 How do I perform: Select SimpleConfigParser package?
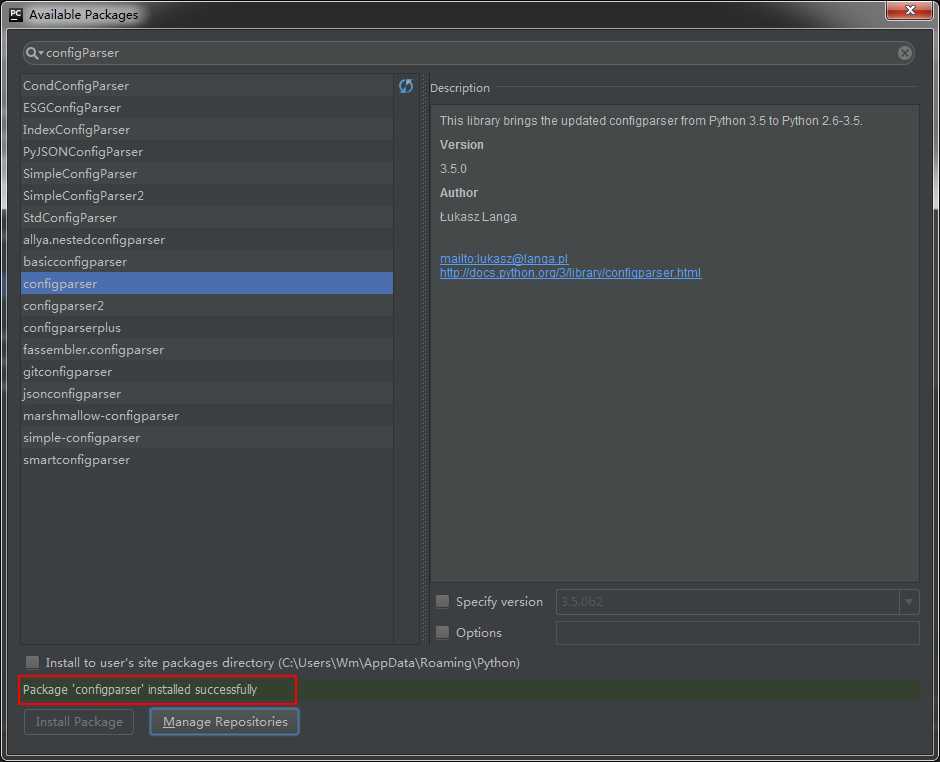[207, 174]
